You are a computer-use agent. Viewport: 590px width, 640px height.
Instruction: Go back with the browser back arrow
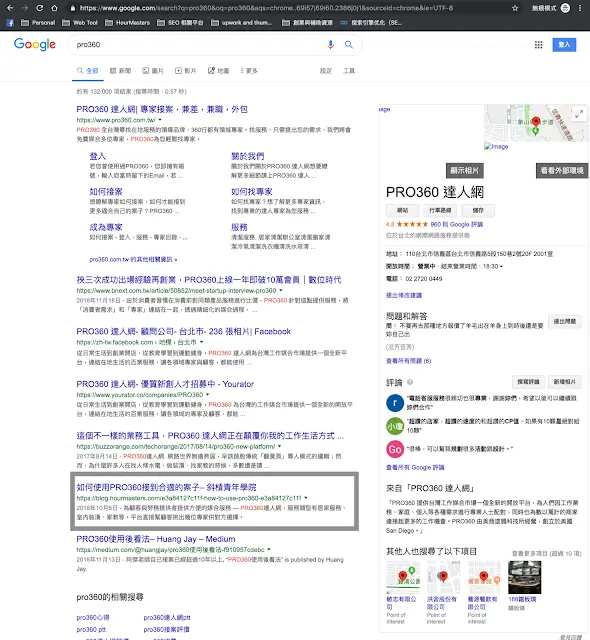pos(10,8)
